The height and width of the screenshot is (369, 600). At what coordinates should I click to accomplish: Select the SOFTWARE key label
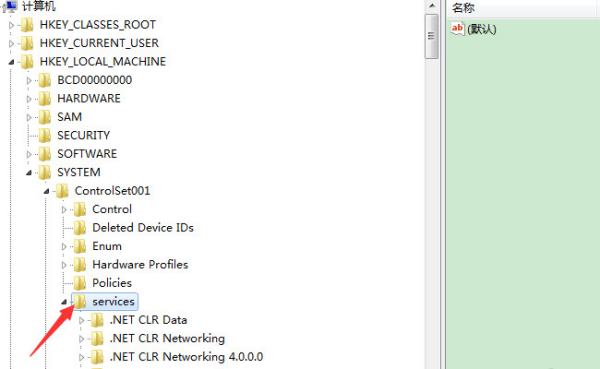pos(87,154)
